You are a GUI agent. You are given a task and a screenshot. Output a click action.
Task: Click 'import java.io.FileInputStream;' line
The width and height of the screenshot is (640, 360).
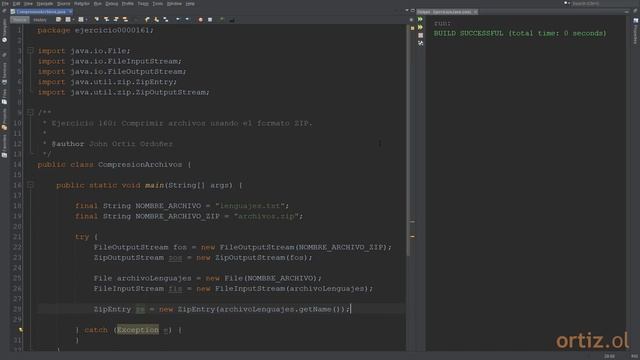pyautogui.click(x=109, y=61)
